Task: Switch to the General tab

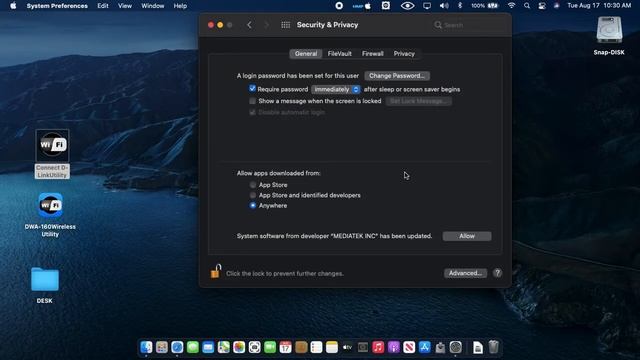Action: pyautogui.click(x=306, y=53)
